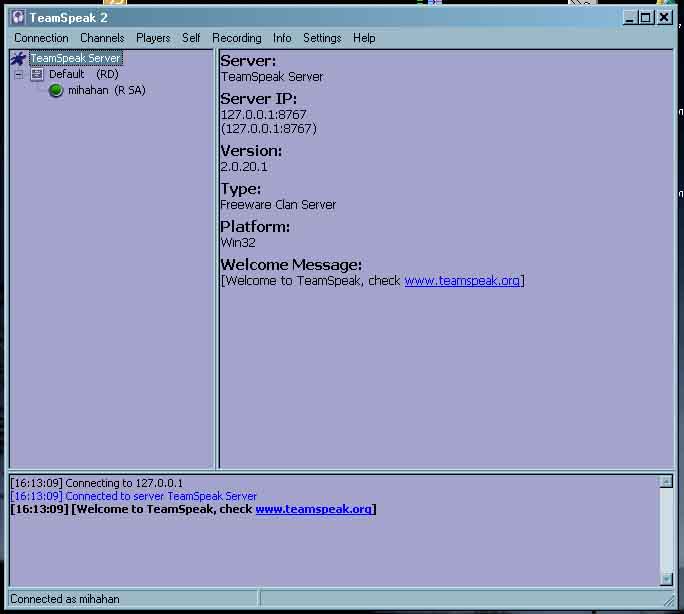Select player mihahan (R SA)
The width and height of the screenshot is (684, 614).
click(x=106, y=91)
